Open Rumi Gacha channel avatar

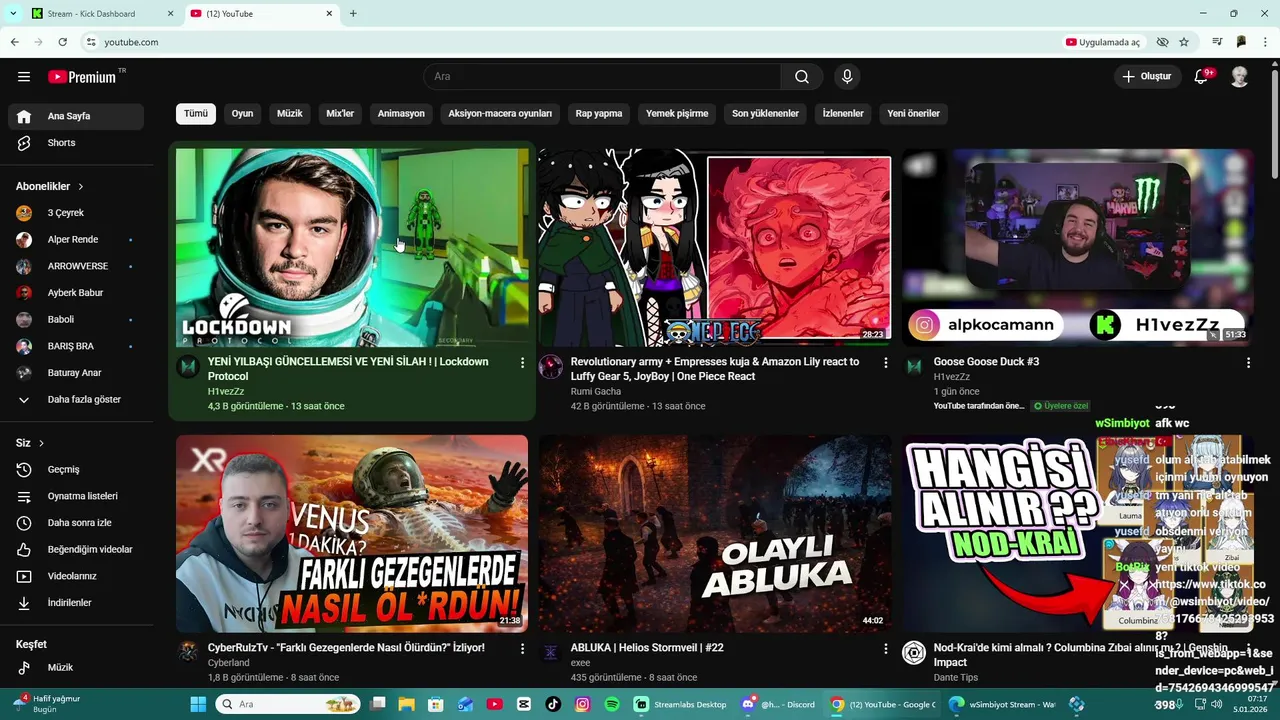click(551, 367)
